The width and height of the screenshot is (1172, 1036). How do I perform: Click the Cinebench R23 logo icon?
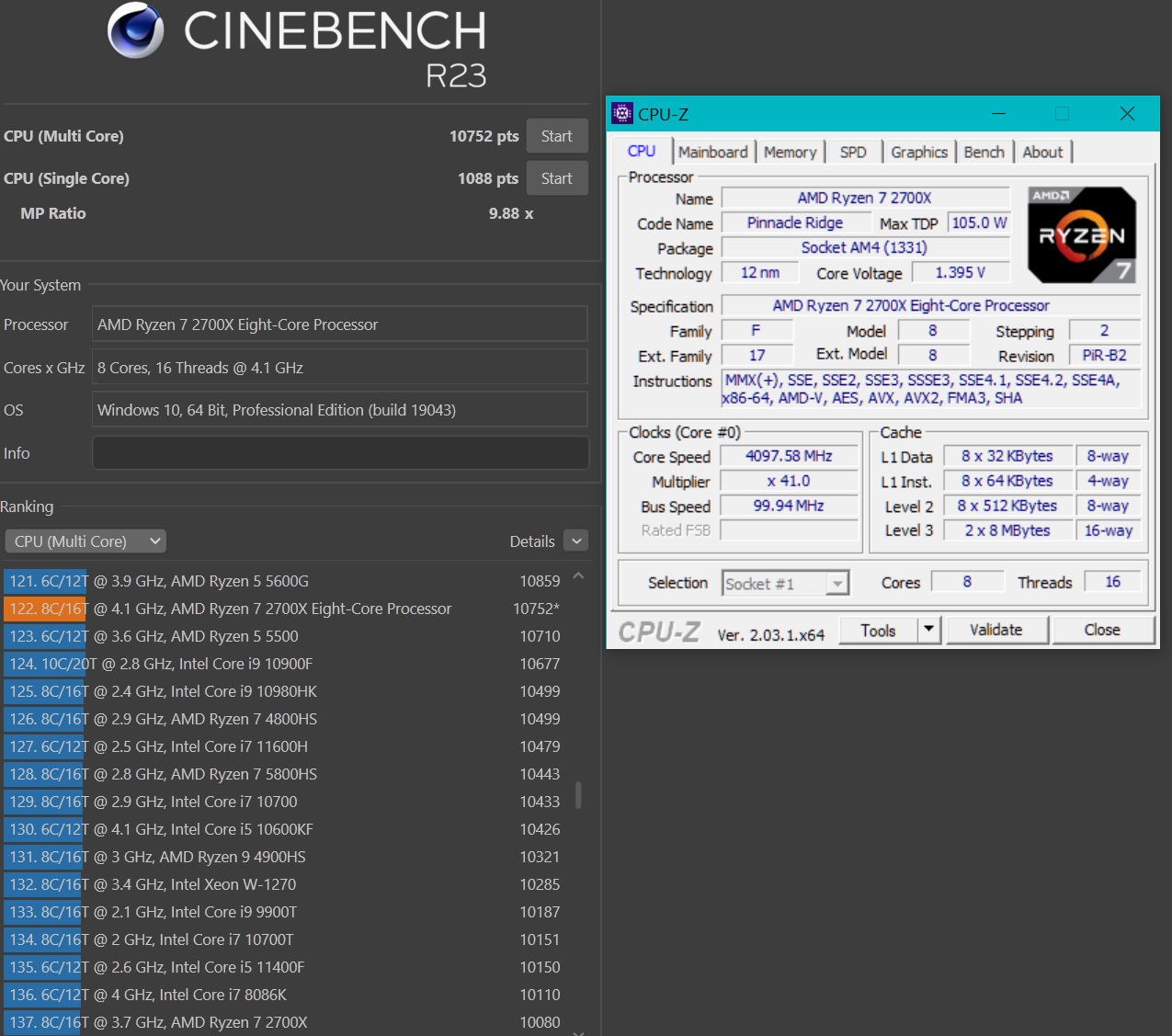click(x=135, y=30)
